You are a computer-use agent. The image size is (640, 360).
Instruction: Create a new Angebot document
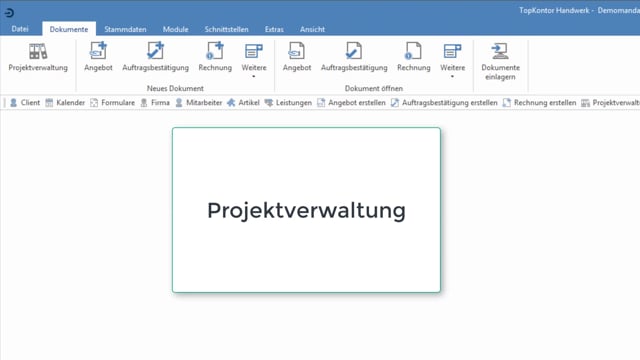tap(98, 58)
